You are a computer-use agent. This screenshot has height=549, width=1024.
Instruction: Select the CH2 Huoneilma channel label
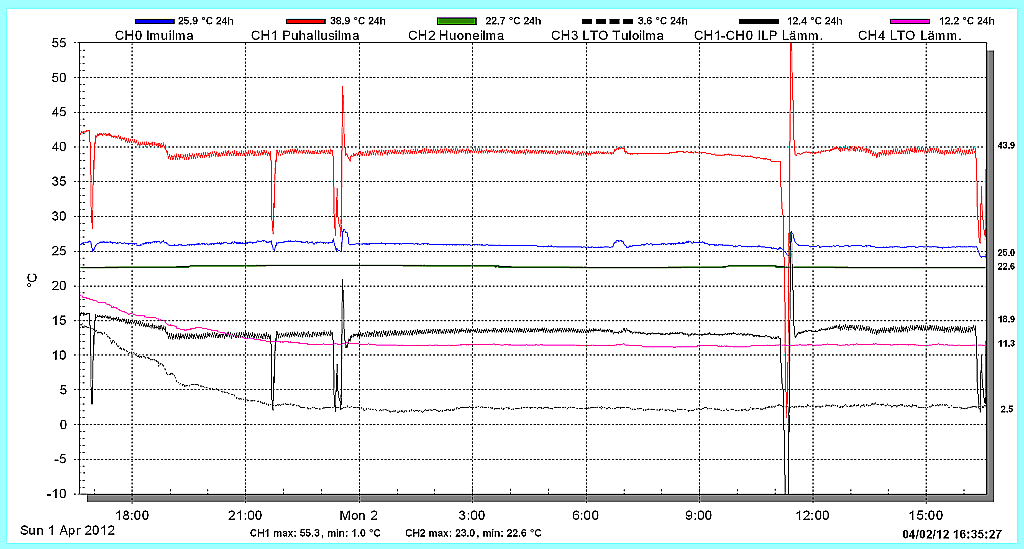(x=456, y=36)
